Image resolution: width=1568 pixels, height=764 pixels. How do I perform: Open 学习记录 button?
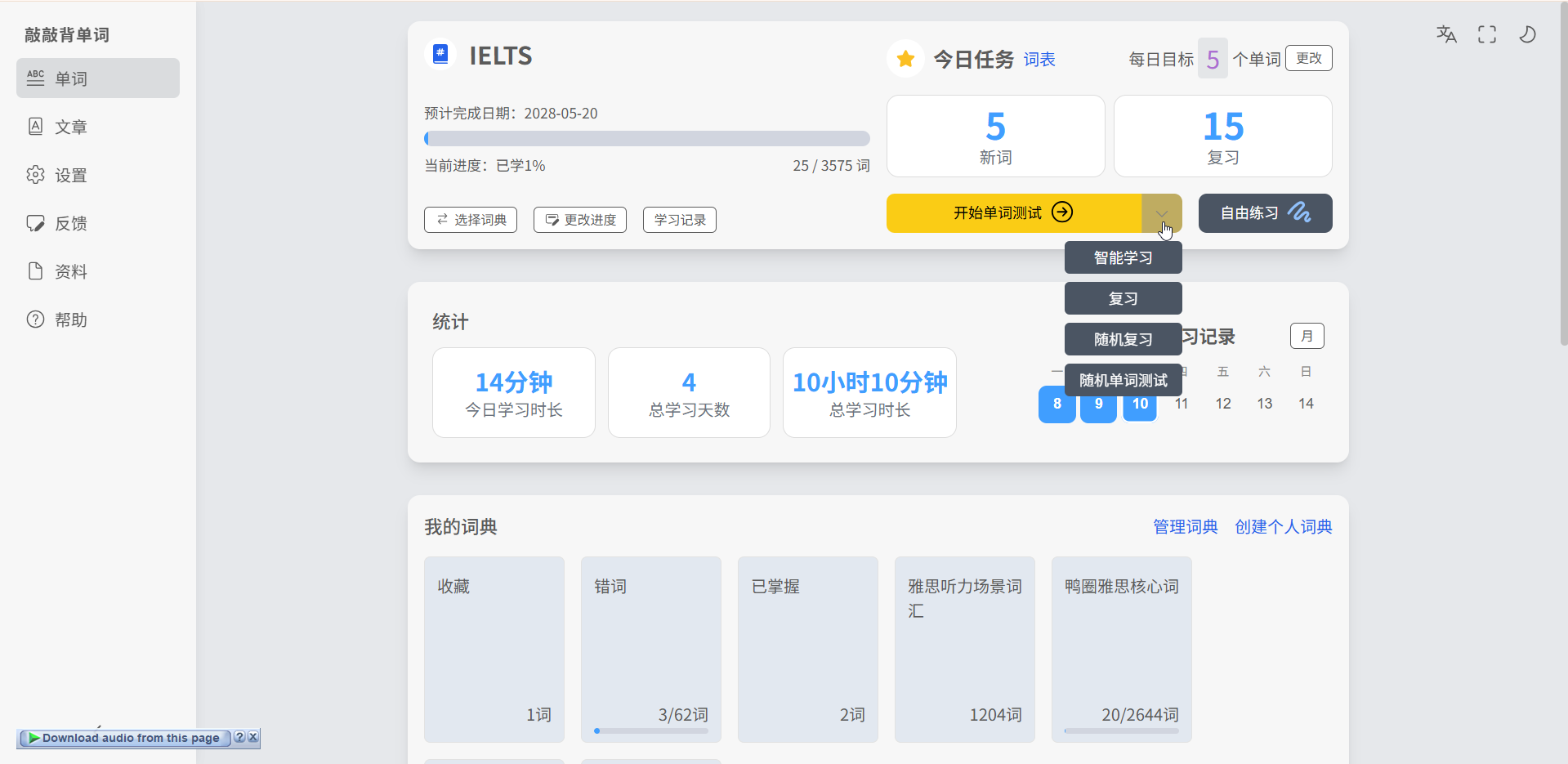point(680,220)
